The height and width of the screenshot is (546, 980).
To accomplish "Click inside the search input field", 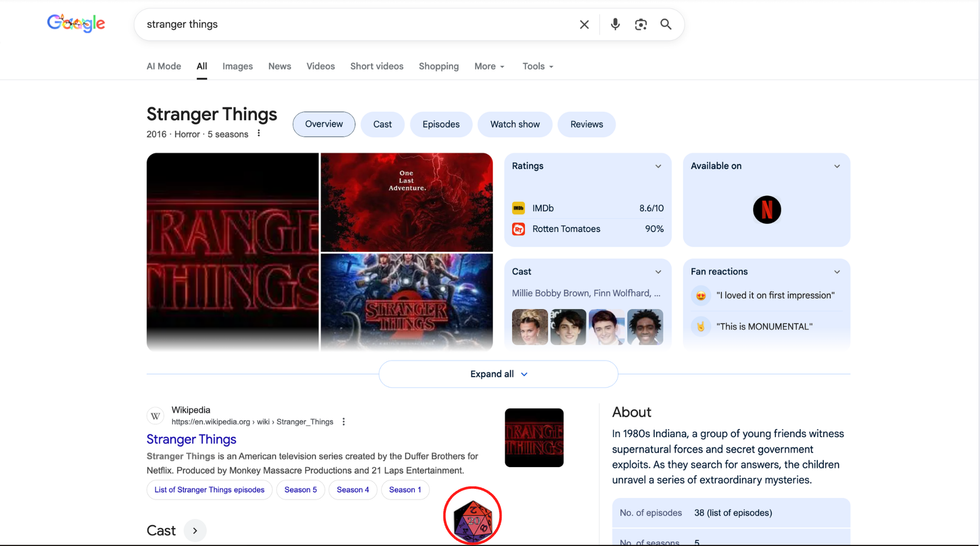I will [x=350, y=25].
